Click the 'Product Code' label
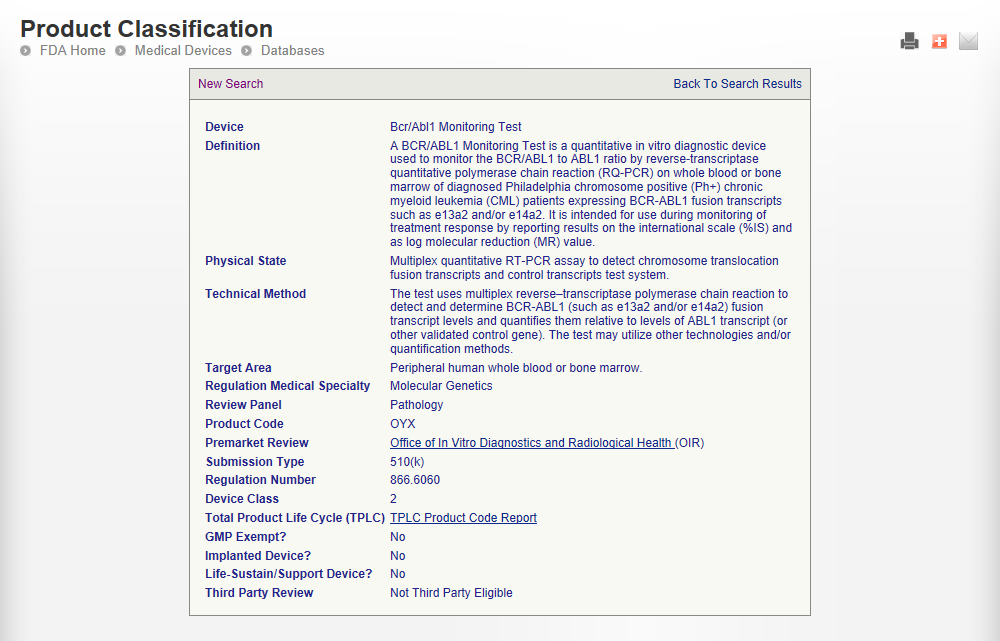This screenshot has height=641, width=1000. pos(244,424)
